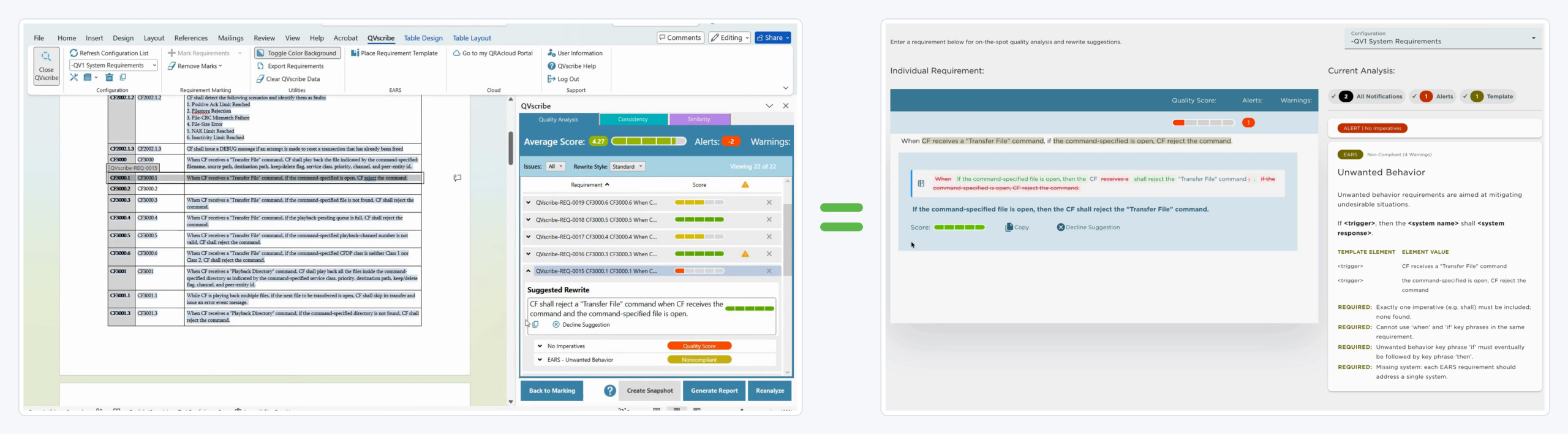Expand the No Imperatives section

tap(540, 346)
